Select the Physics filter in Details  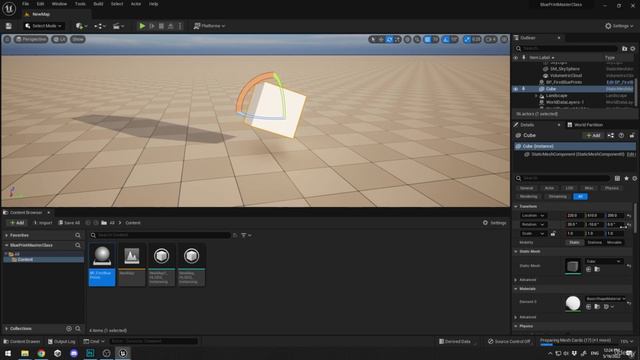tap(611, 188)
